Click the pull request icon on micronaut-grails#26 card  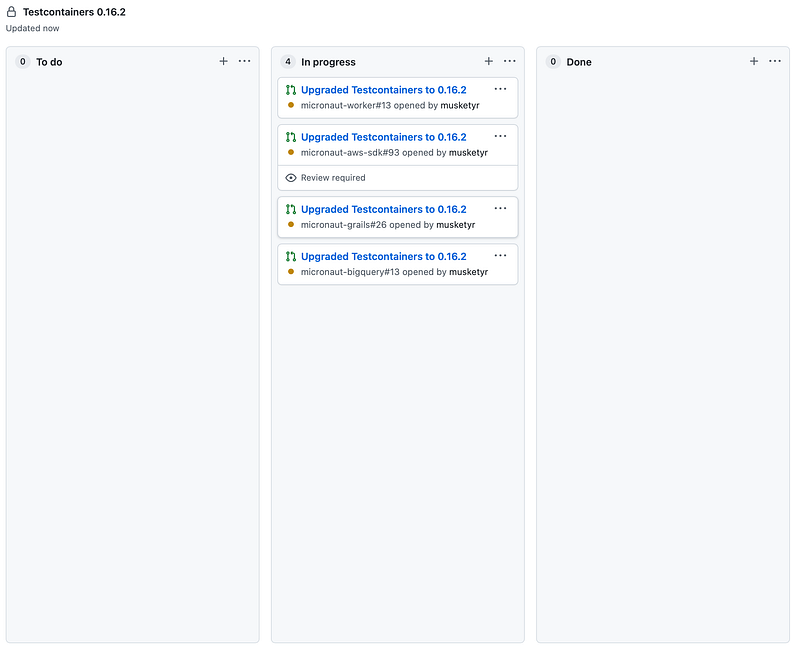[291, 209]
